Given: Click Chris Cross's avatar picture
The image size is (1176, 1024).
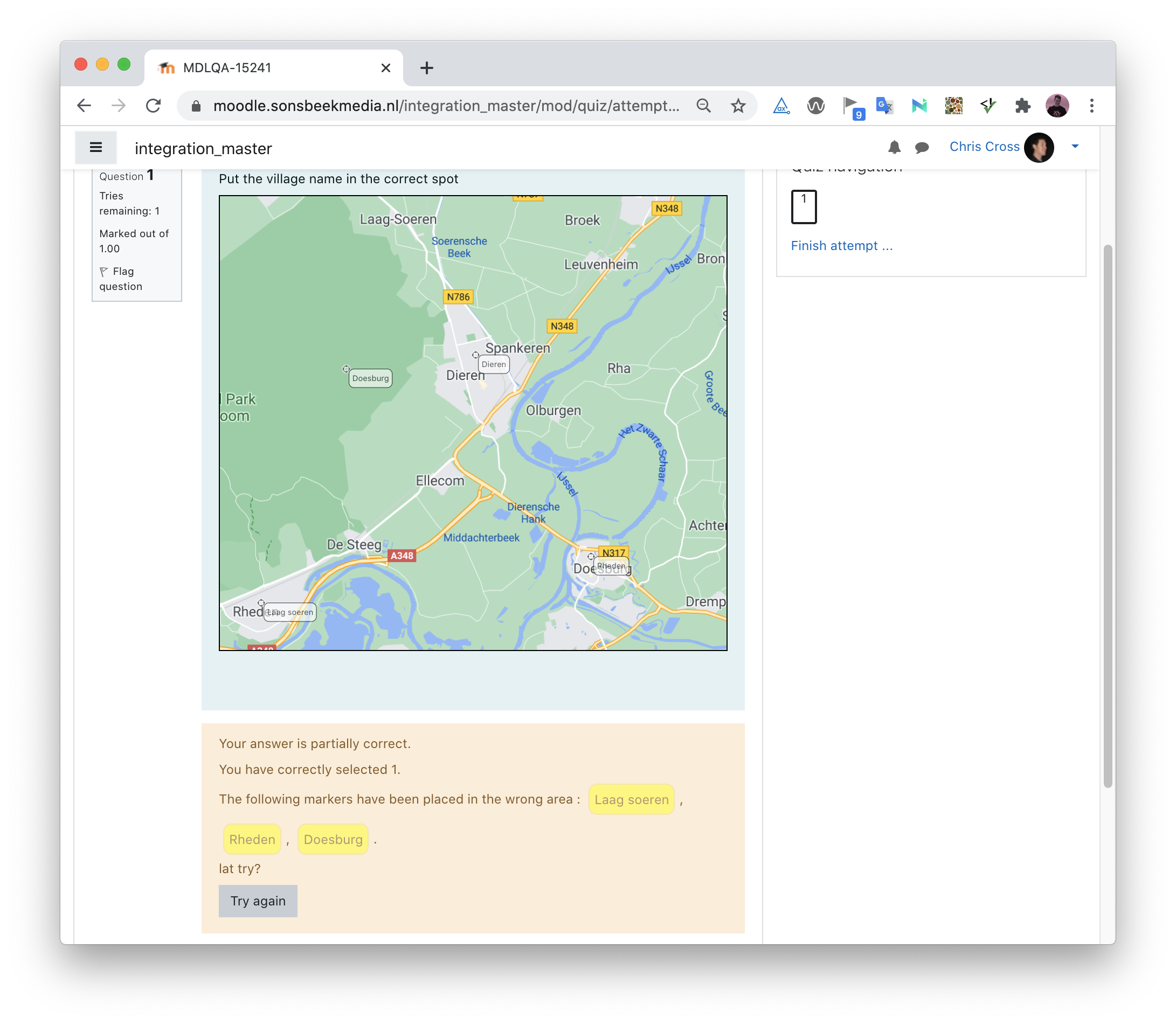Looking at the screenshot, I should click(x=1039, y=148).
